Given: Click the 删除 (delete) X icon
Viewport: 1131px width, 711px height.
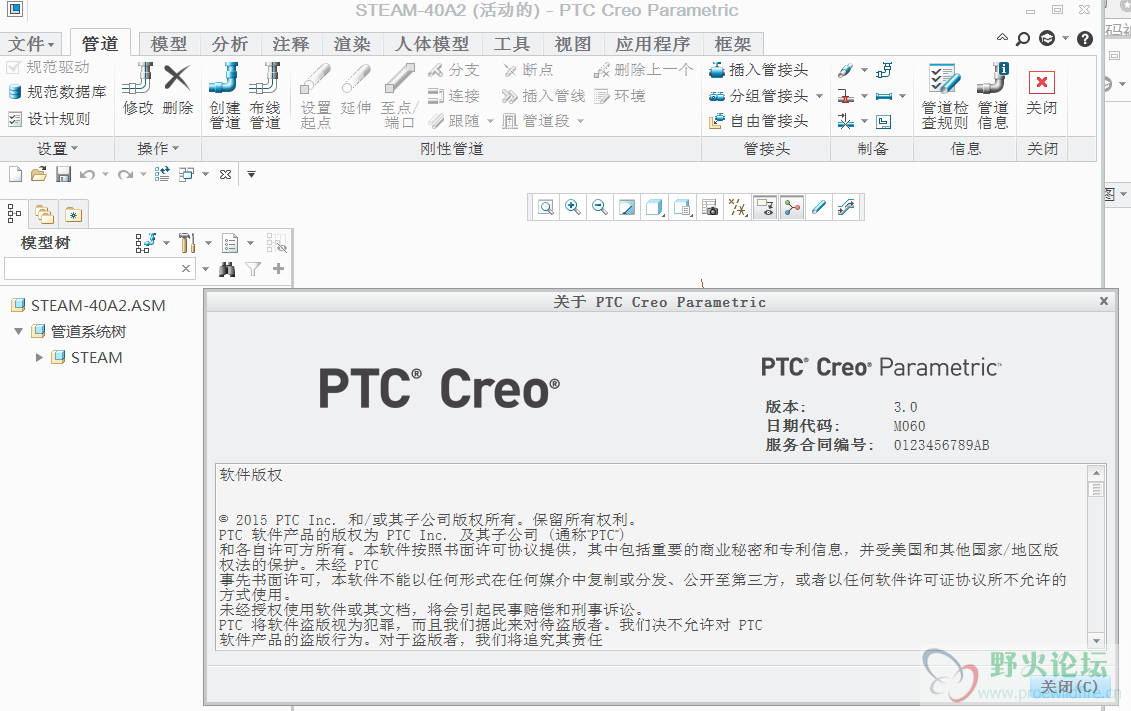Looking at the screenshot, I should pyautogui.click(x=177, y=78).
